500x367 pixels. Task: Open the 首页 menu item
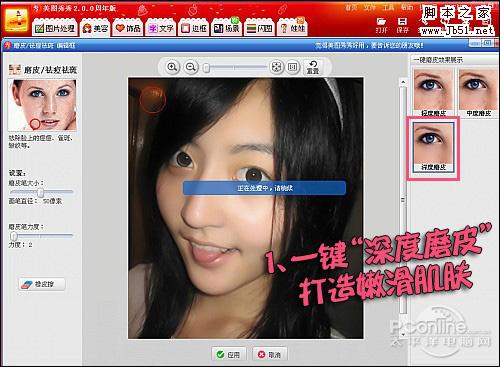click(x=351, y=7)
